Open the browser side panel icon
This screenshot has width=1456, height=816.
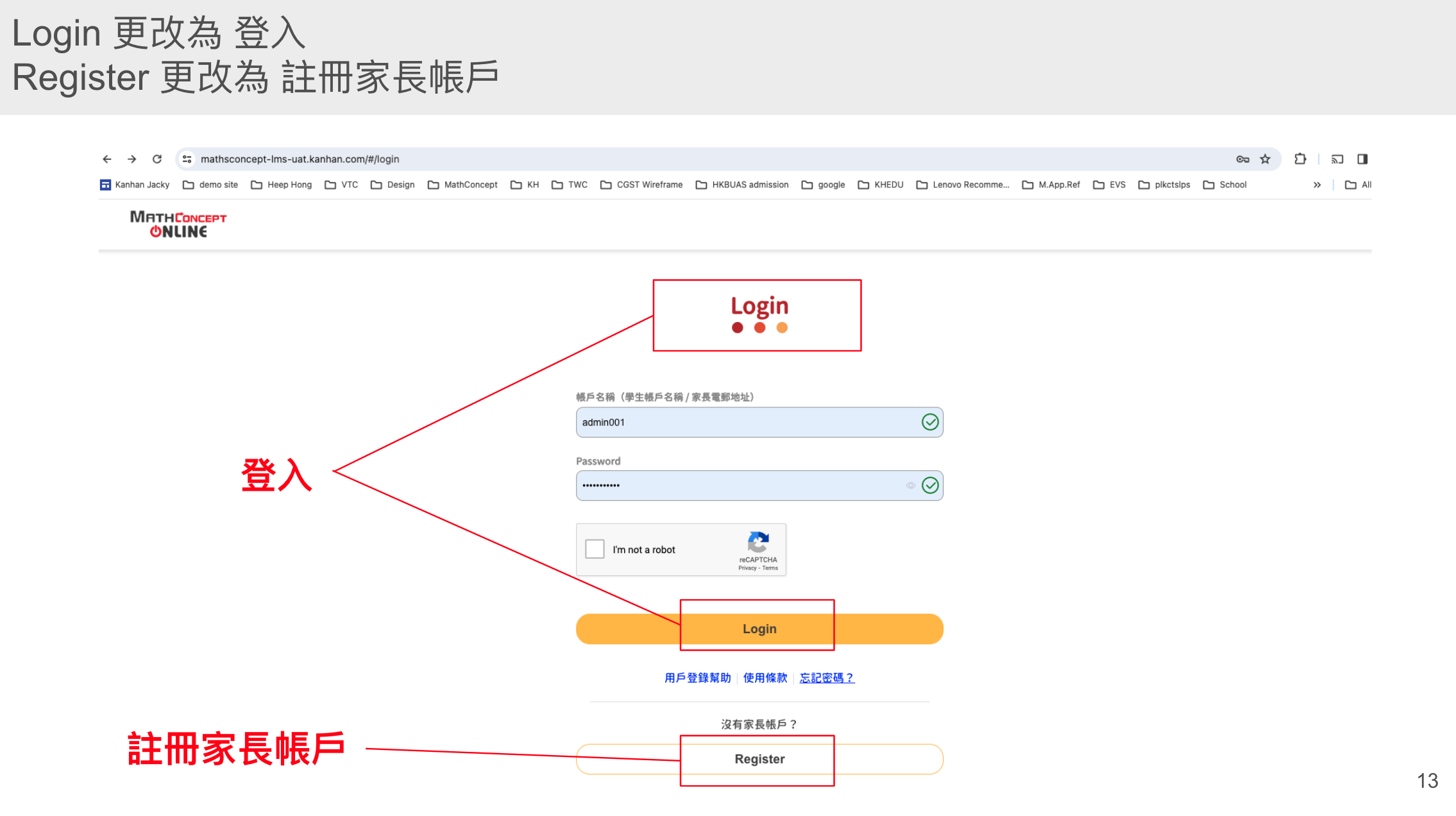[x=1362, y=159]
